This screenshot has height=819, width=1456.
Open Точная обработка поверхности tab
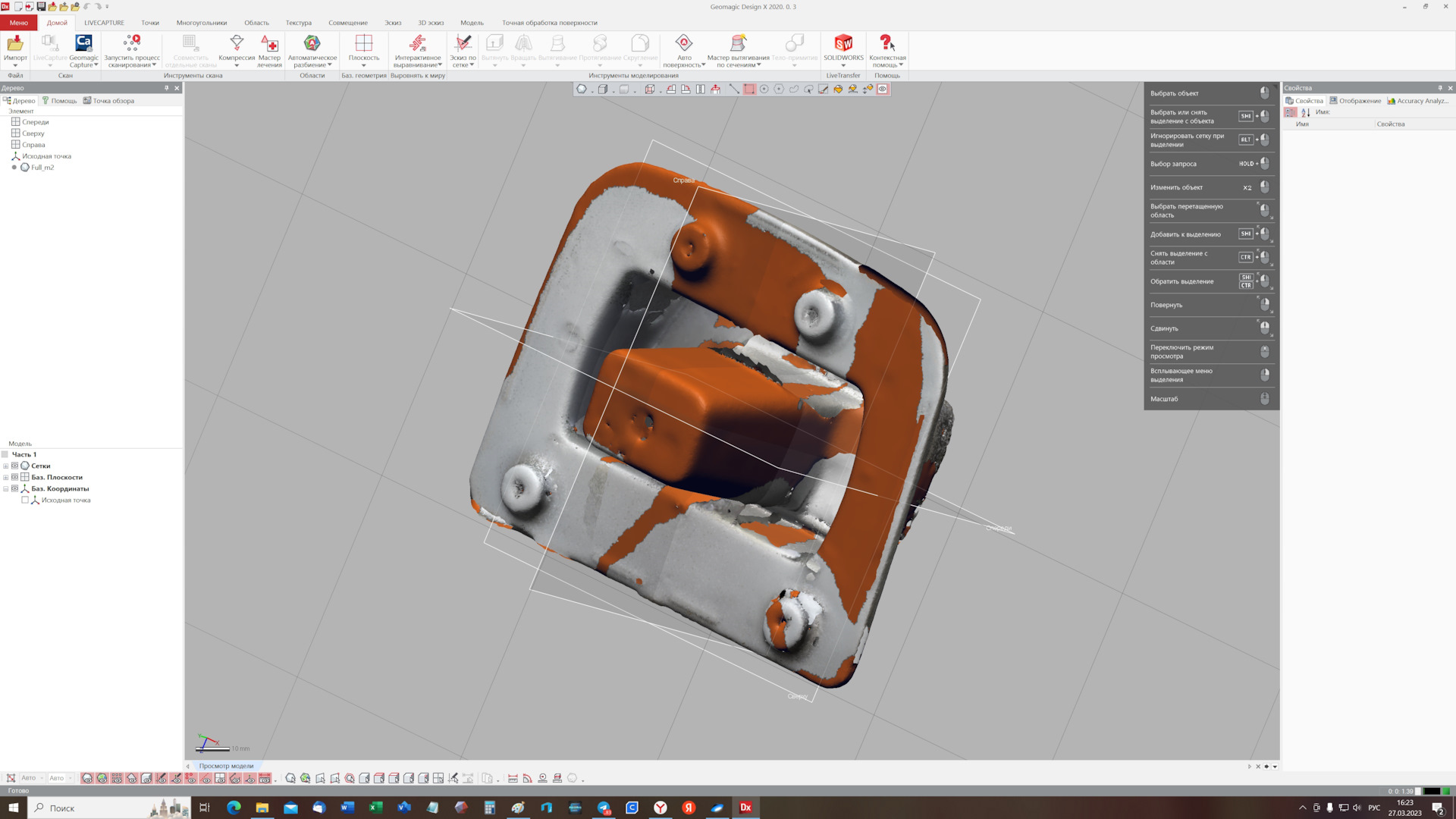pos(550,23)
